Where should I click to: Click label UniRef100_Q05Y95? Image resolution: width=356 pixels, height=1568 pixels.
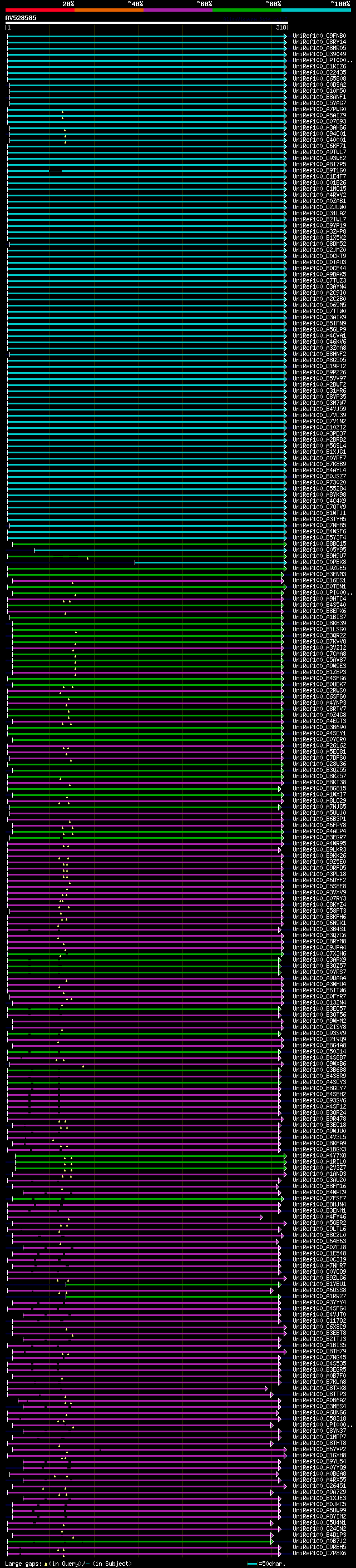319,550
